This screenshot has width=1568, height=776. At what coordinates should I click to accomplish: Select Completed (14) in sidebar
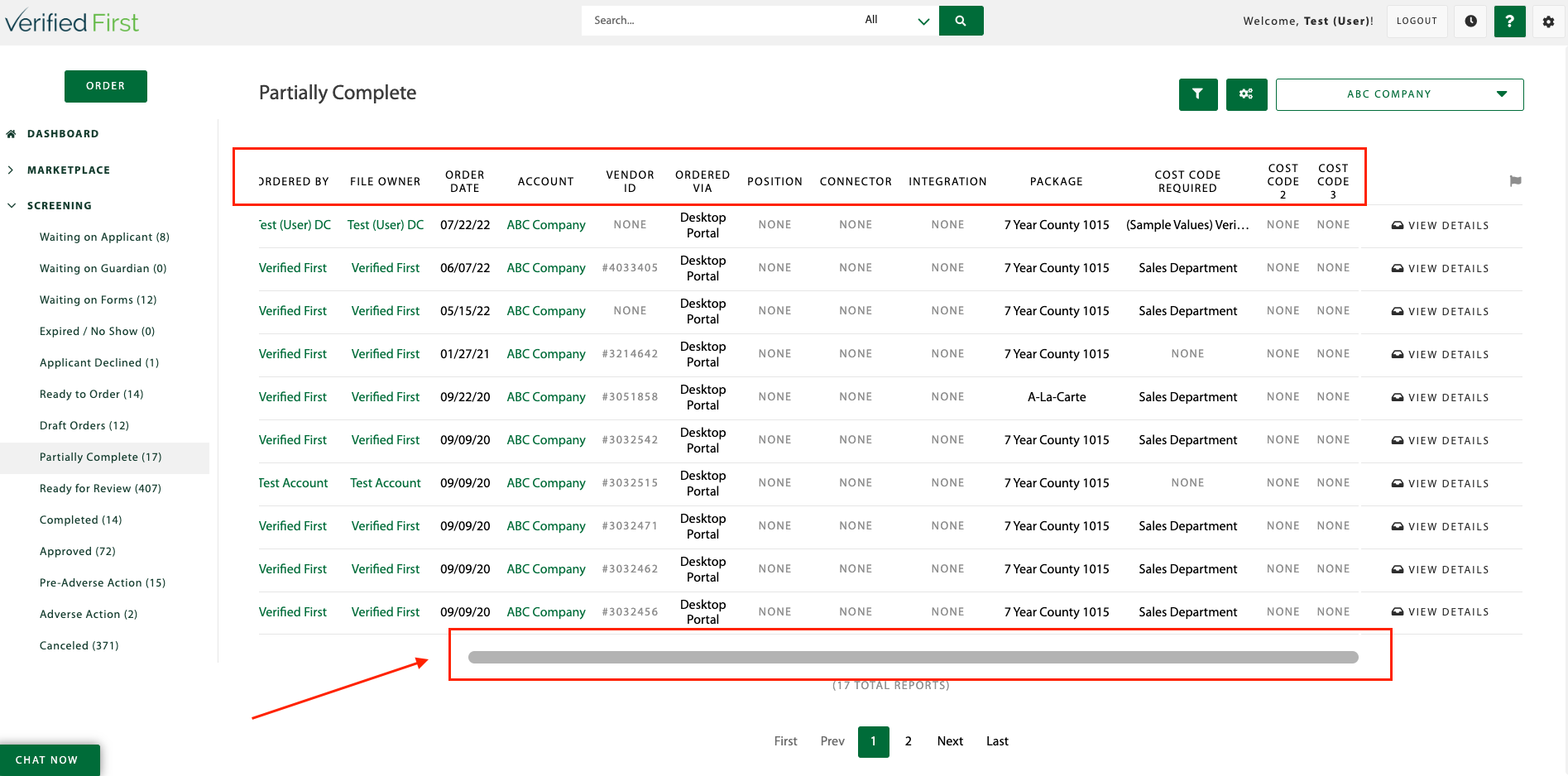point(80,520)
